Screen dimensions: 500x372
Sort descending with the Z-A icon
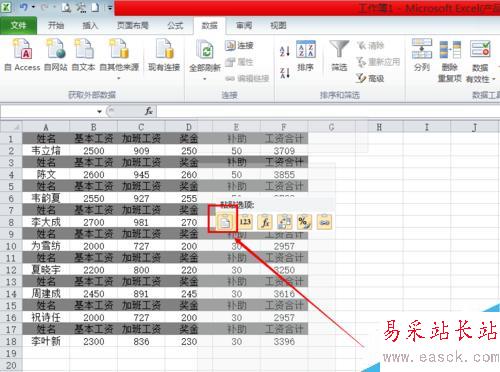[284, 73]
